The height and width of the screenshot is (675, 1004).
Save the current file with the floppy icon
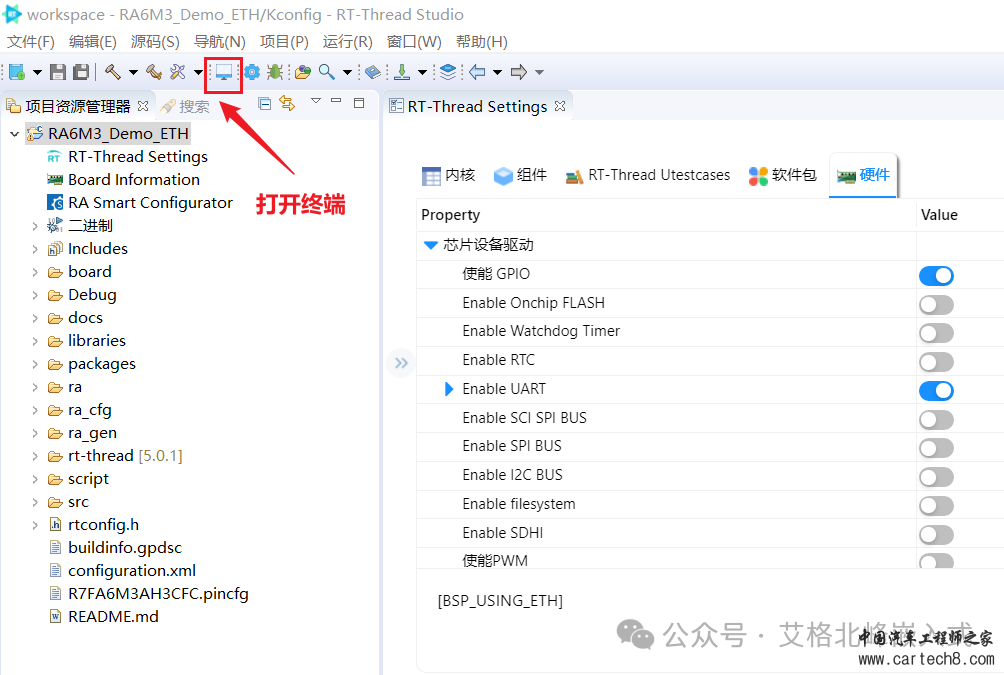(58, 72)
